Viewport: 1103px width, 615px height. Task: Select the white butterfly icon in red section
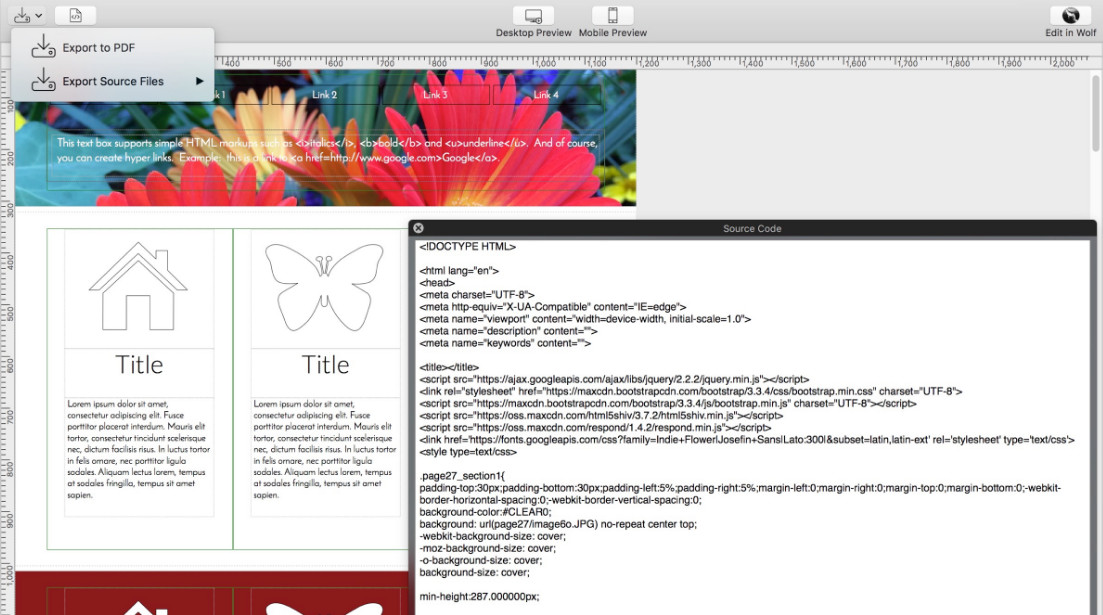(324, 609)
